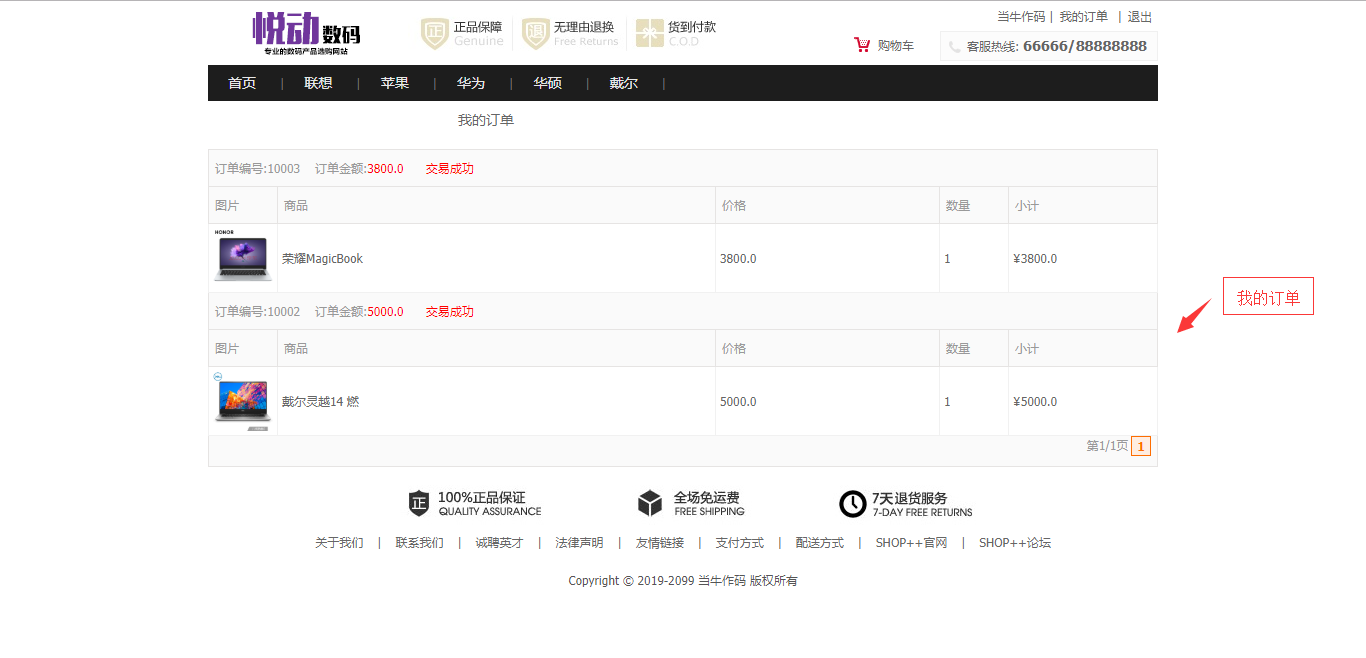Visit the SHOP++论坛 footer link

pyautogui.click(x=1015, y=543)
